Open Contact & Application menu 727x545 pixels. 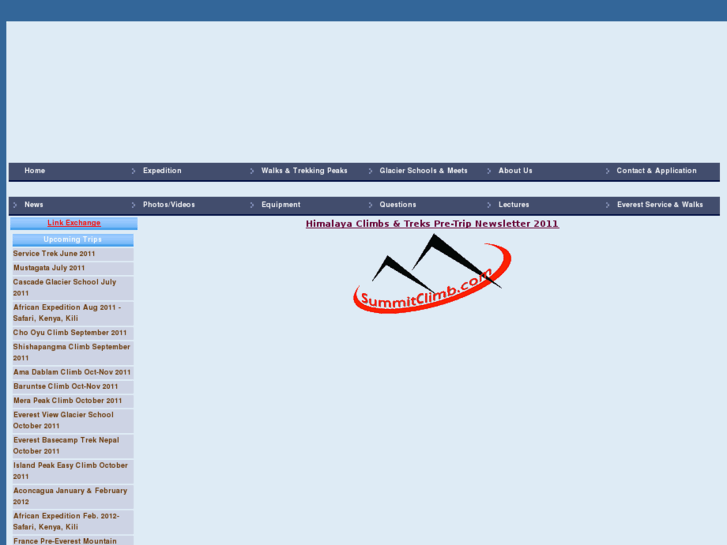click(656, 171)
